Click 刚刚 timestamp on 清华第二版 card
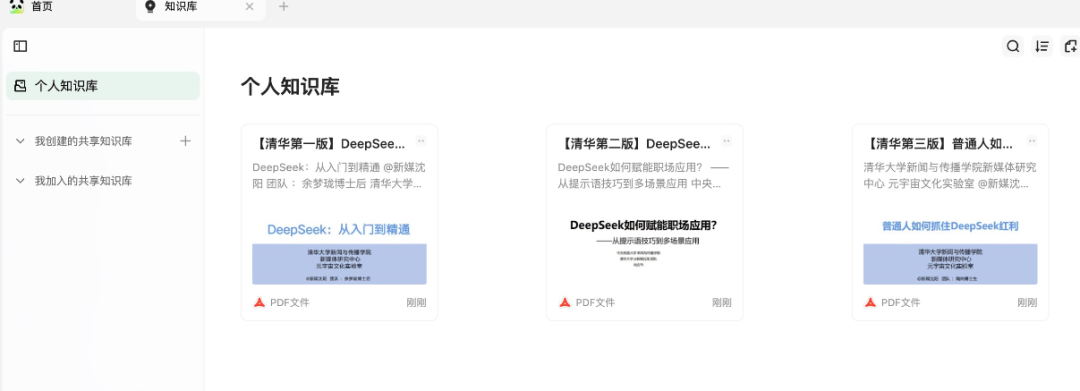 (722, 302)
